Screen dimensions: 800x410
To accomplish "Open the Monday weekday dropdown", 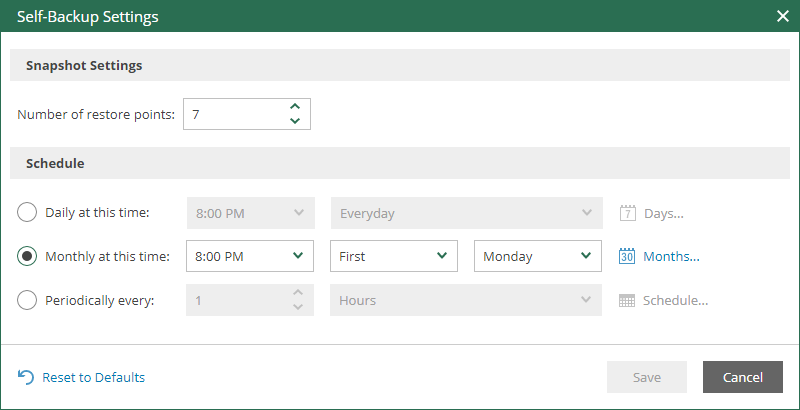I will tap(537, 256).
